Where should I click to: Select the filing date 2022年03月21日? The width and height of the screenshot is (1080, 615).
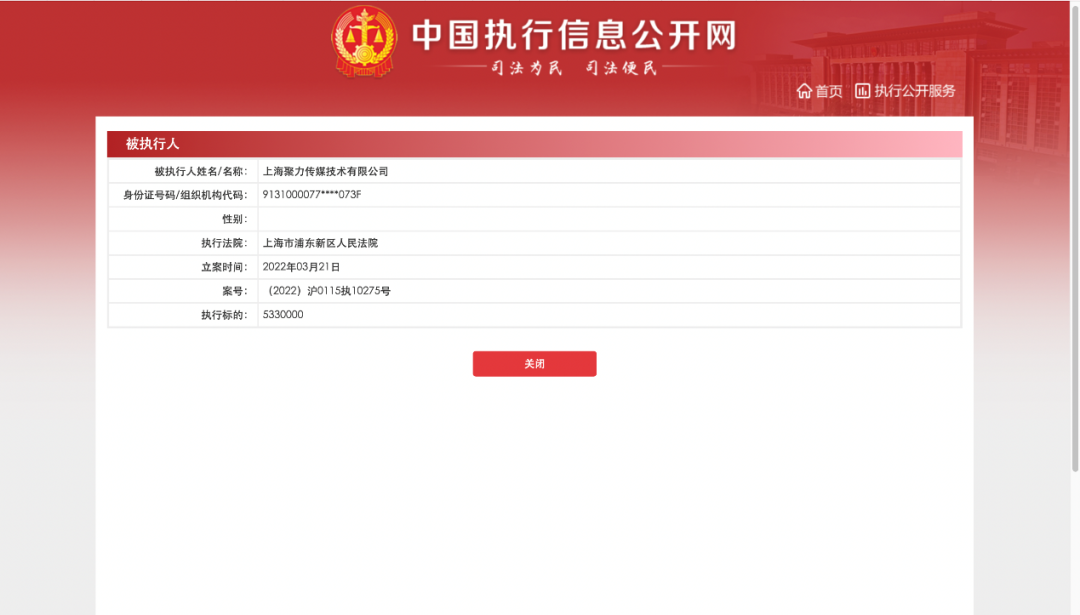(x=301, y=267)
